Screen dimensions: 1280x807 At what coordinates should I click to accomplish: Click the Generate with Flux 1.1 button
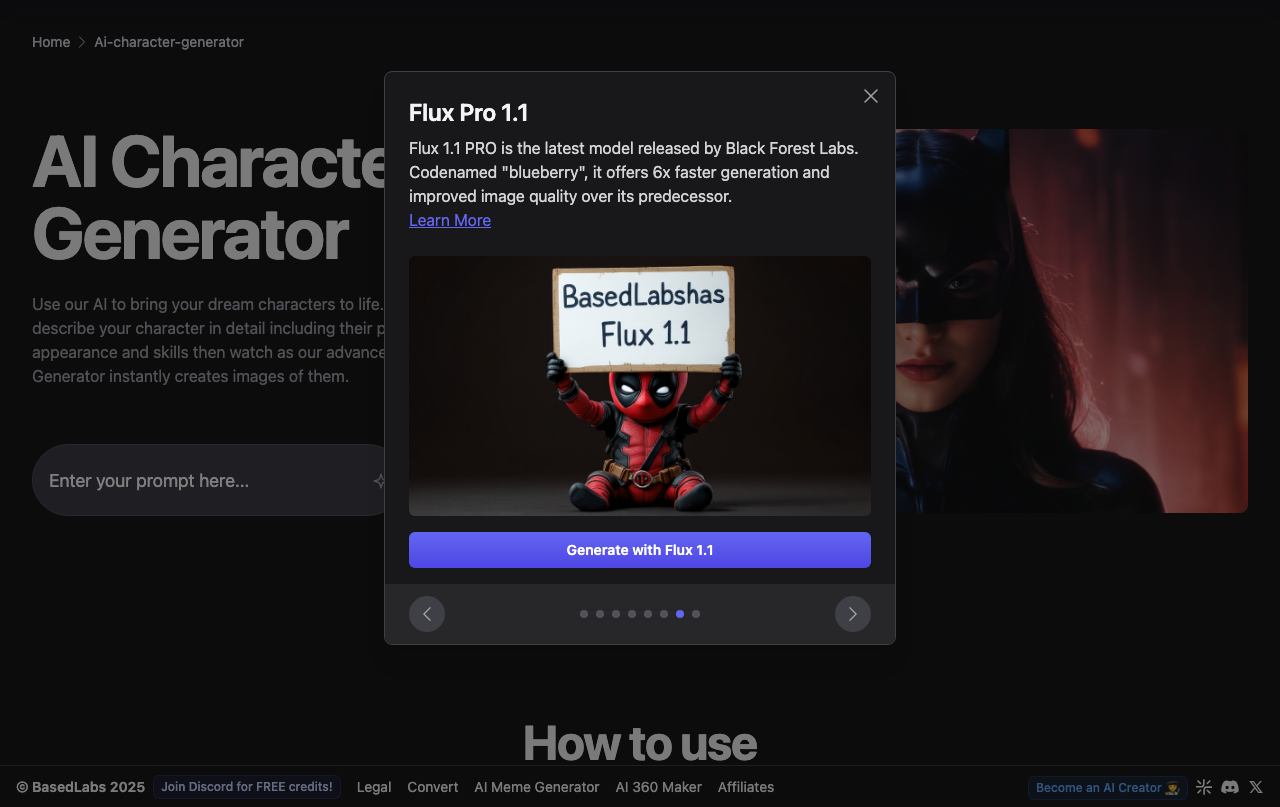coord(640,550)
